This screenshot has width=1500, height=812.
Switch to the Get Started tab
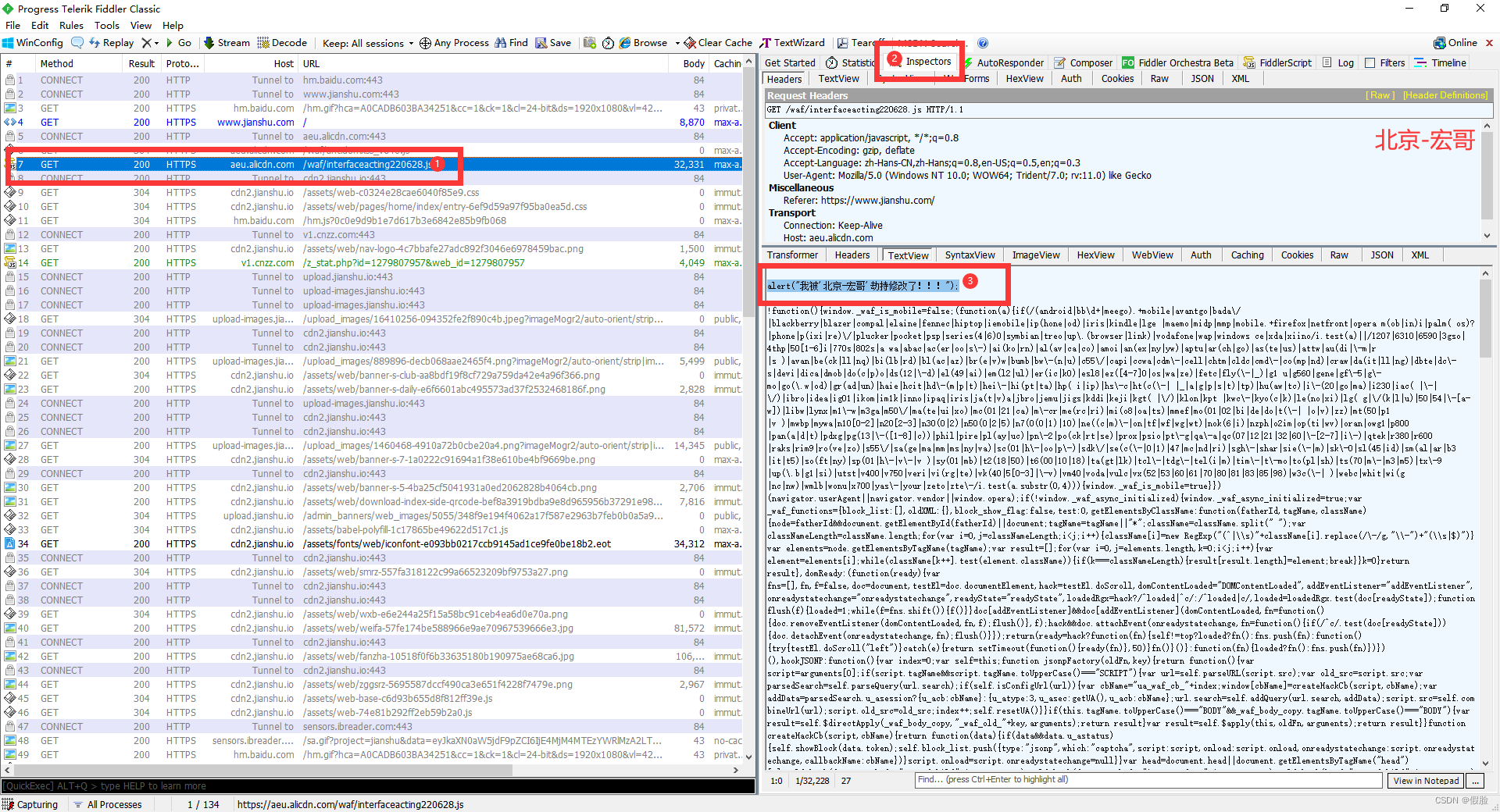coord(790,63)
